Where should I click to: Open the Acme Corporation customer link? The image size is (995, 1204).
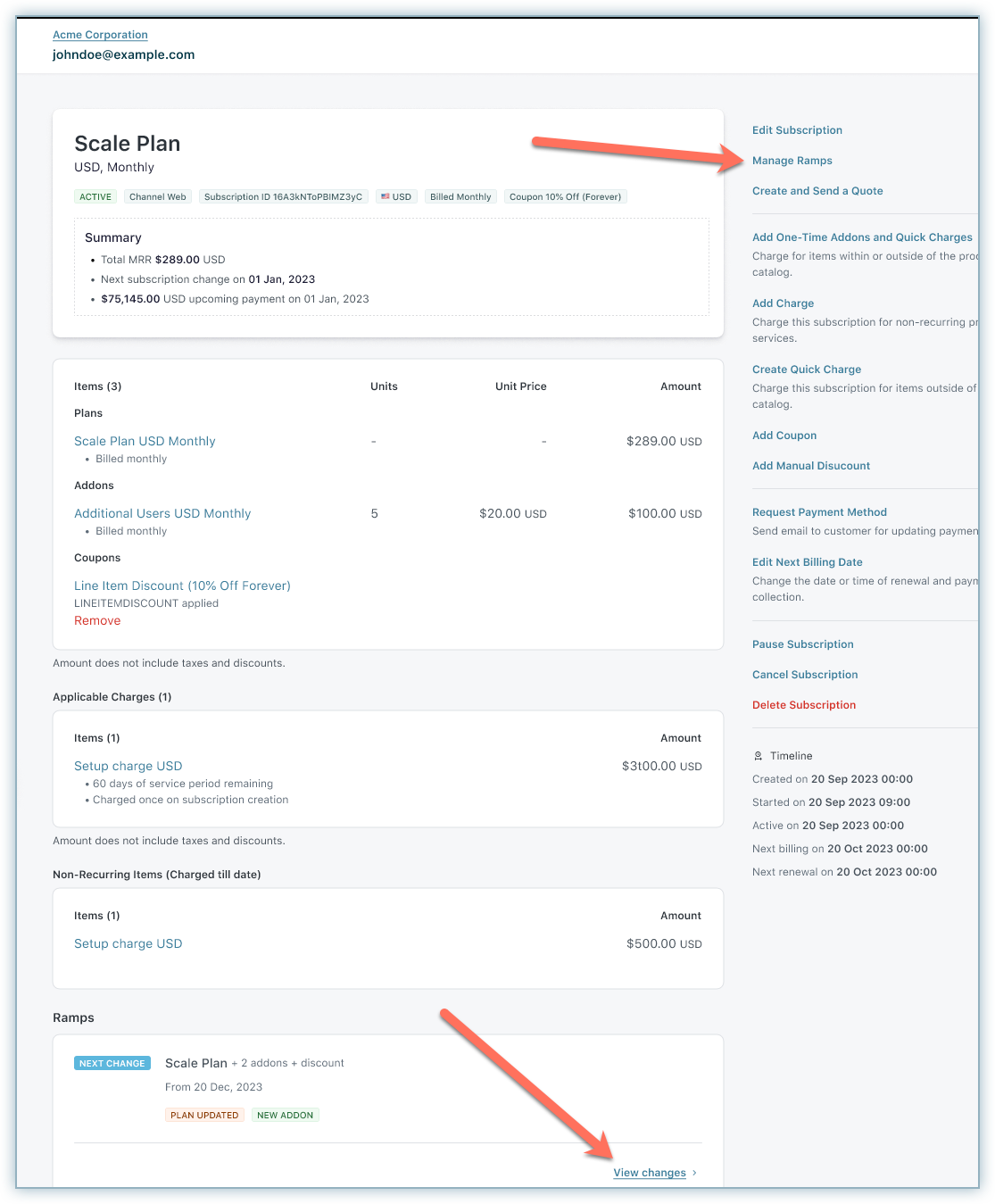(x=100, y=35)
